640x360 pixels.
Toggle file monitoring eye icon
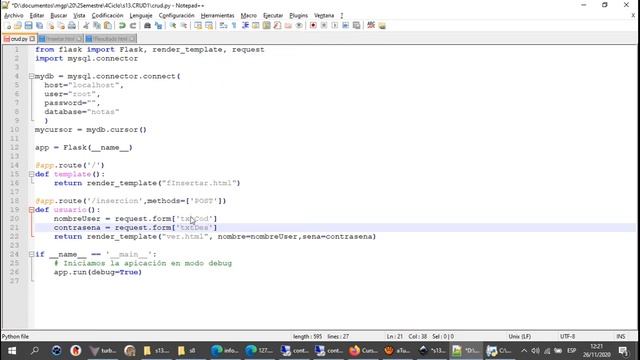pyautogui.click(x=299, y=26)
